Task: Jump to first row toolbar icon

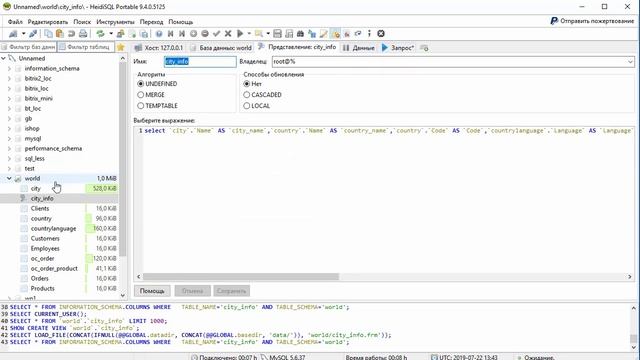Action: (170, 33)
